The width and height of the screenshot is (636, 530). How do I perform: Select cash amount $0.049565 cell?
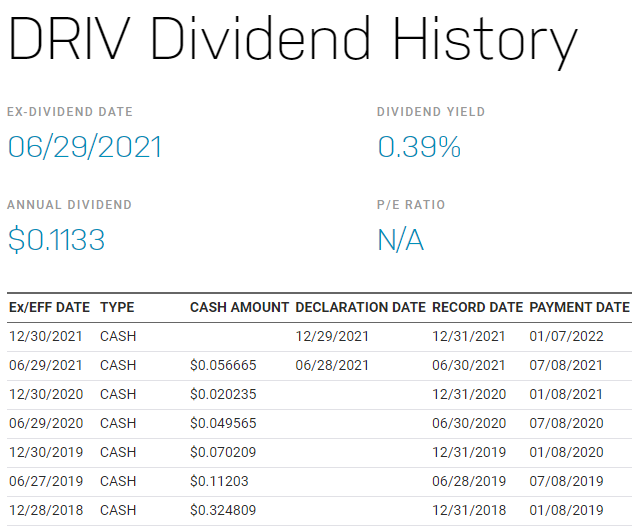pyautogui.click(x=223, y=423)
